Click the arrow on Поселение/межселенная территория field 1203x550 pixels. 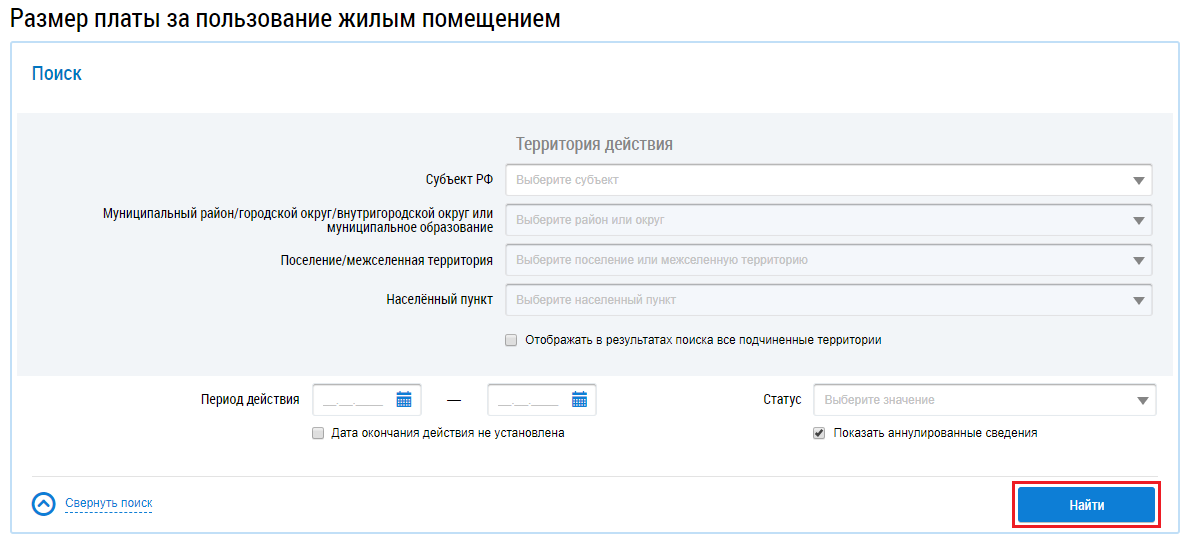1138,260
